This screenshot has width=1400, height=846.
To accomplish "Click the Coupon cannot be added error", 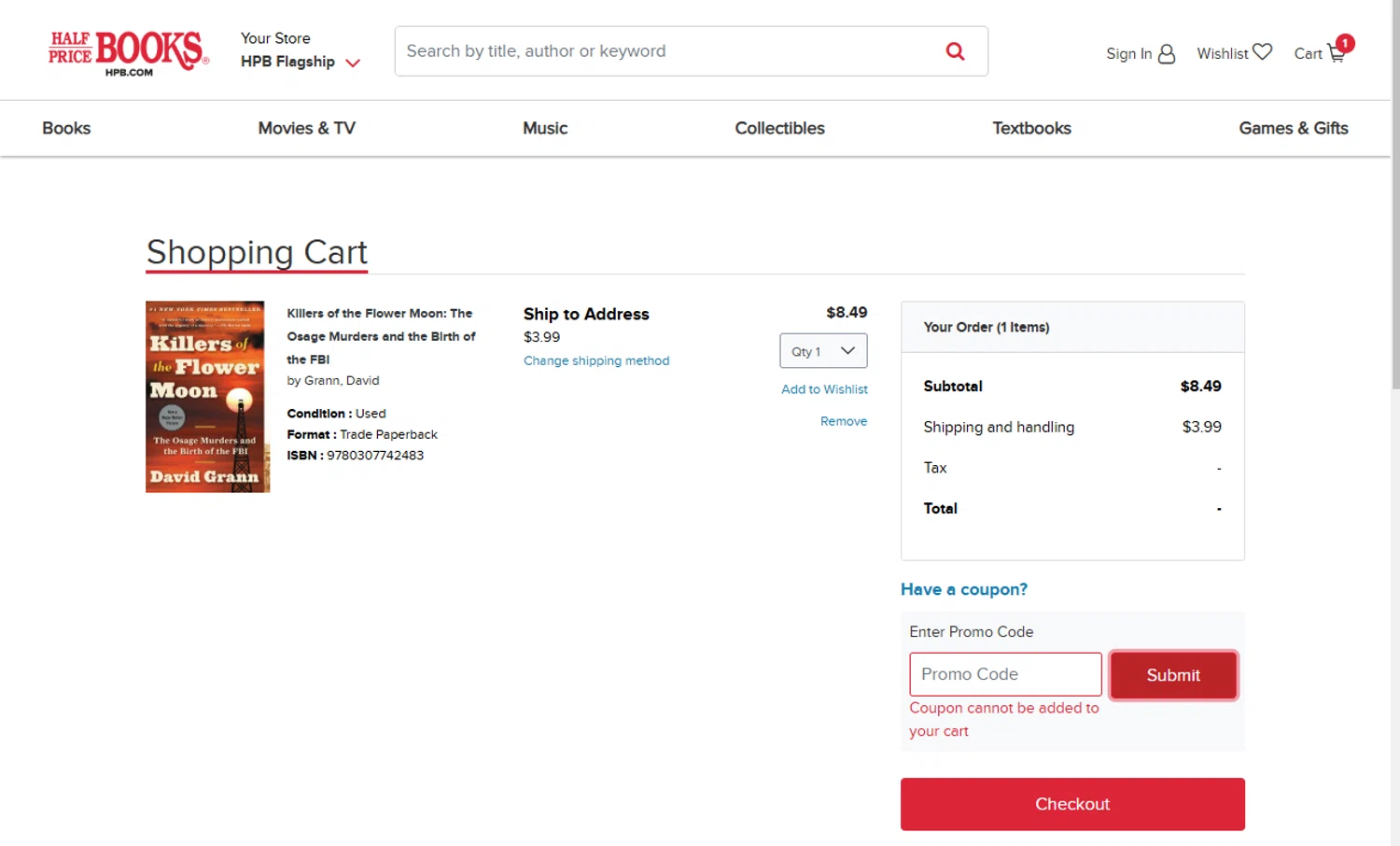I will [1003, 720].
